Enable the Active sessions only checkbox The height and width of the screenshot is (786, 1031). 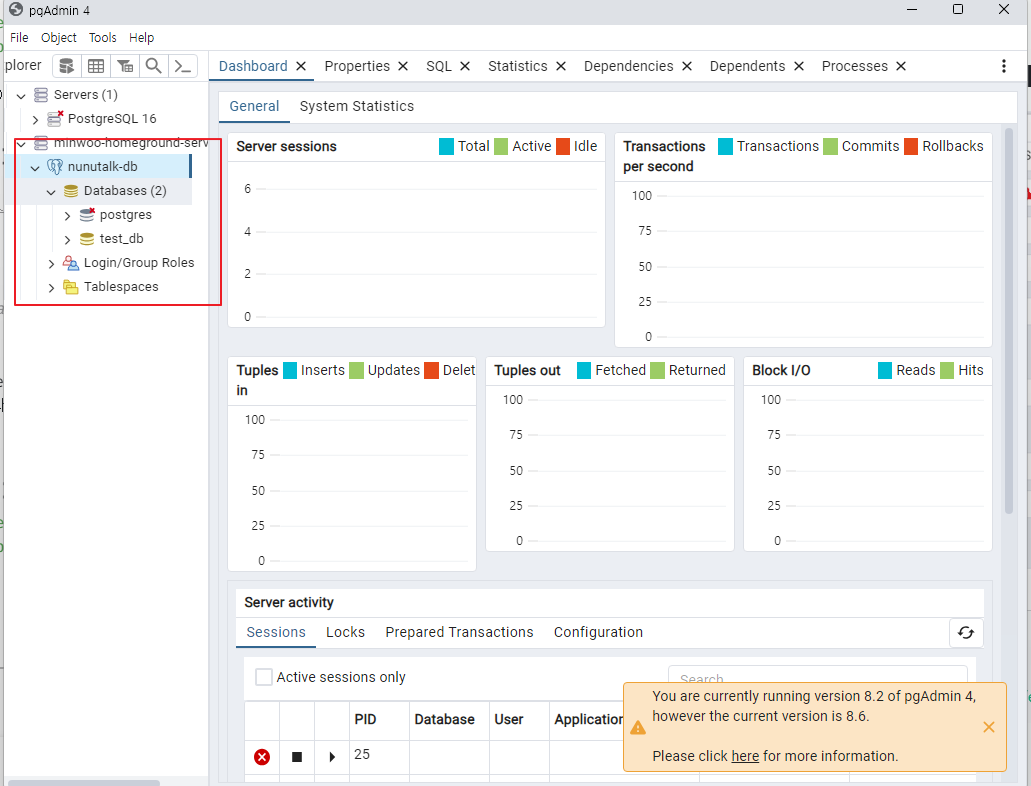click(264, 677)
